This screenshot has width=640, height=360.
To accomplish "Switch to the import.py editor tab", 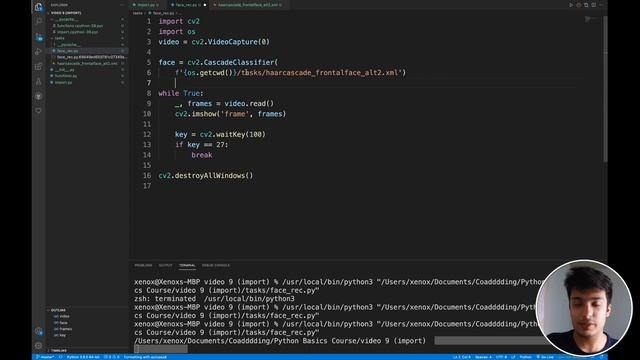I will tap(146, 5).
